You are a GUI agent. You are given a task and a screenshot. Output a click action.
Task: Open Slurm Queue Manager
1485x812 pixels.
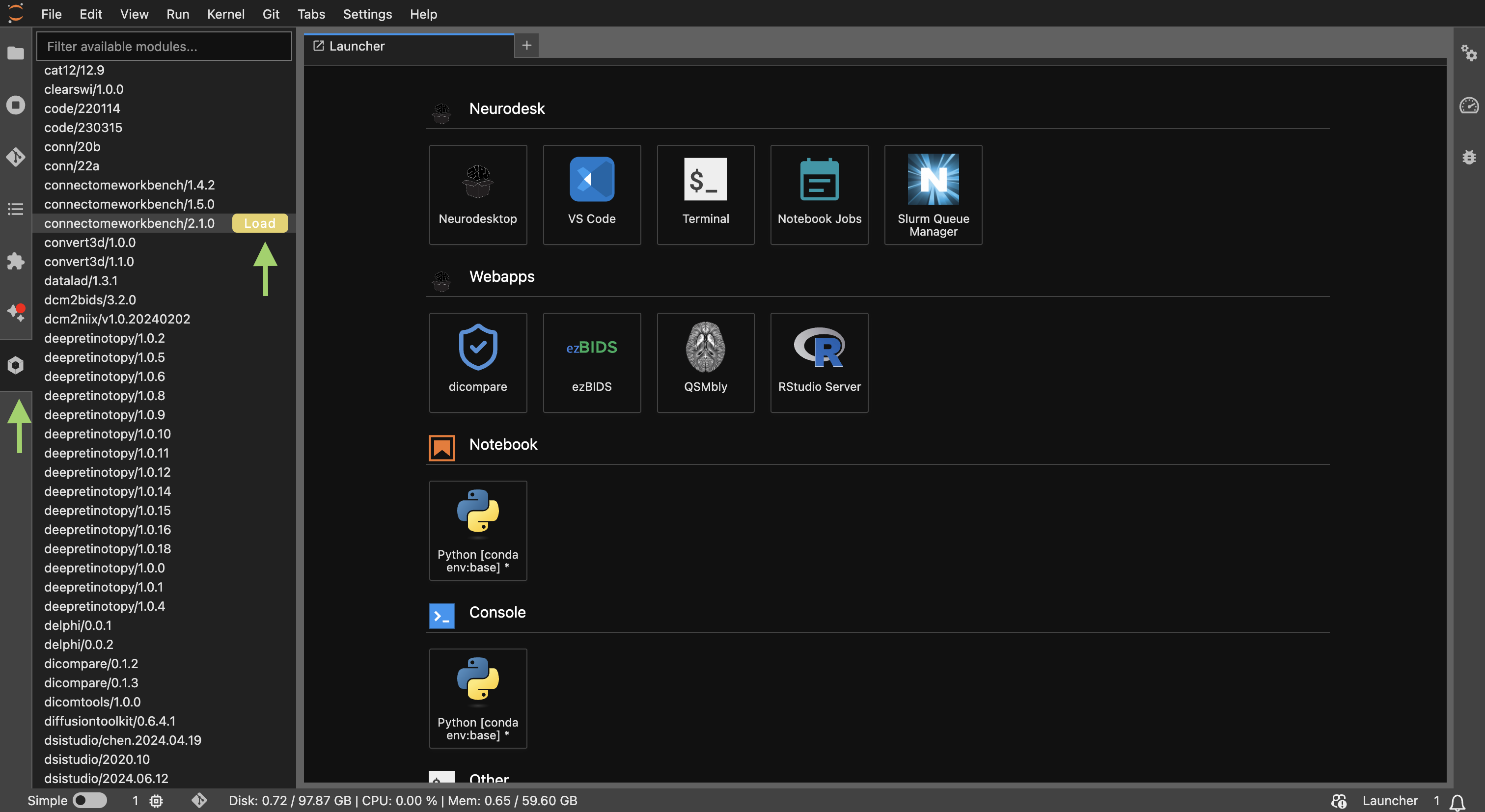coord(934,195)
